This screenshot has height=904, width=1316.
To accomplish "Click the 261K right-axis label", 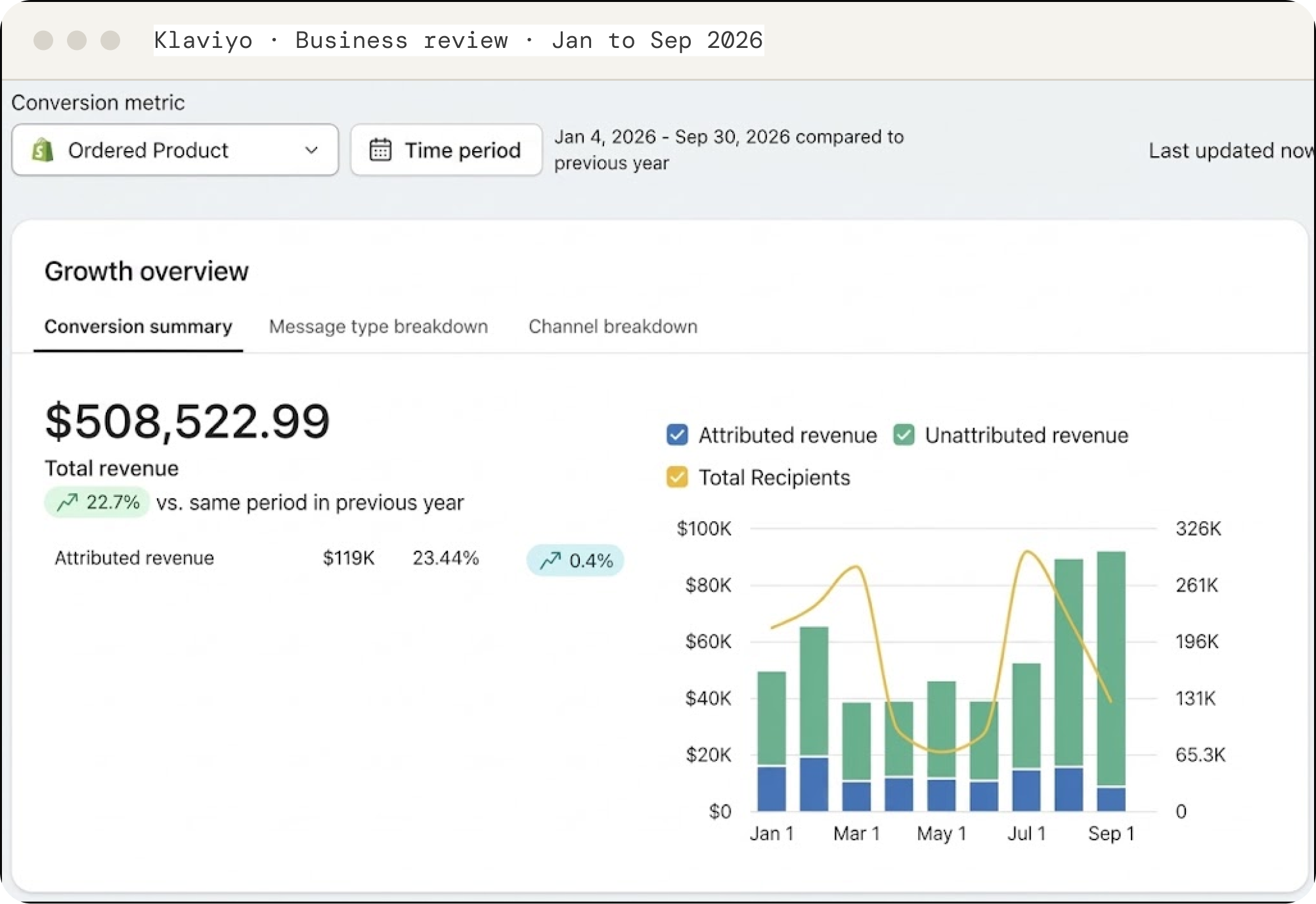I will pyautogui.click(x=1197, y=585).
